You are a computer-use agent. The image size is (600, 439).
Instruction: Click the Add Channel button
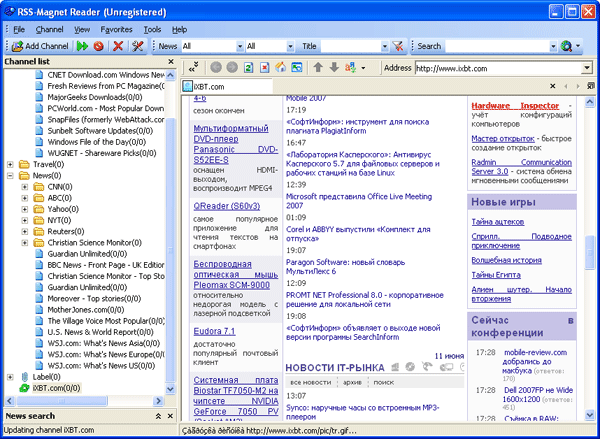tap(38, 46)
